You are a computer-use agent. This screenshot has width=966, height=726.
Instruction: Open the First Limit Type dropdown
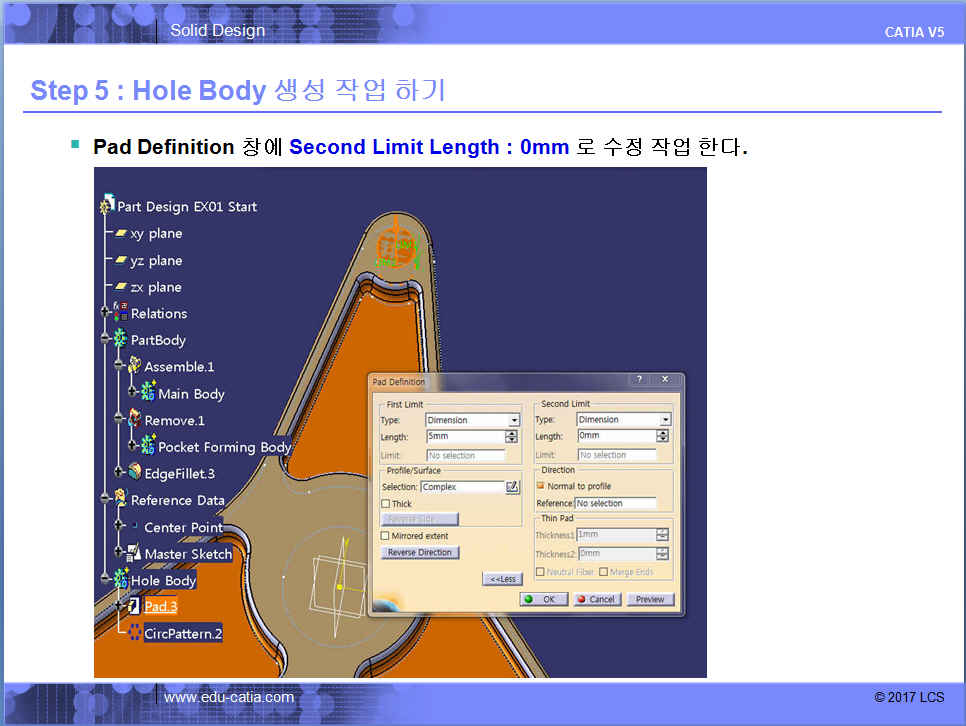pyautogui.click(x=514, y=421)
